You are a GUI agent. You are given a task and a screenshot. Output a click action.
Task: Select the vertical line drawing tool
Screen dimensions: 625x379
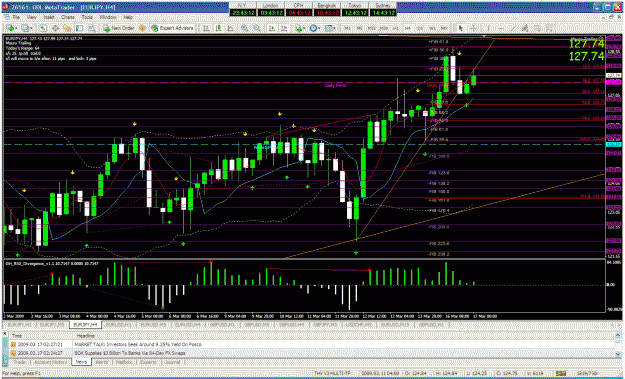point(488,28)
